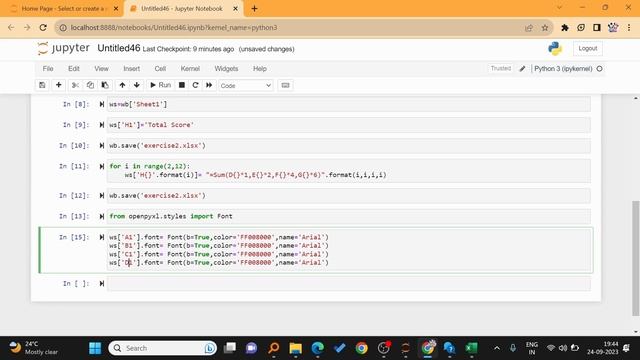This screenshot has width=640, height=360.
Task: Open a new browser tab
Action: tap(254, 9)
